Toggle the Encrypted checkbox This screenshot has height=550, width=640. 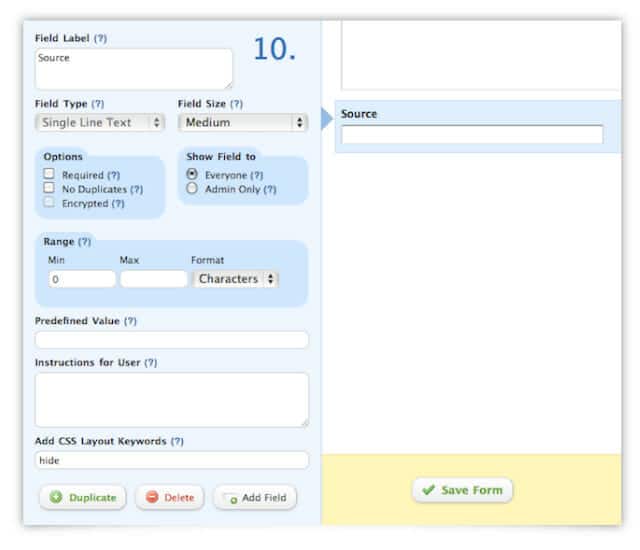point(49,202)
